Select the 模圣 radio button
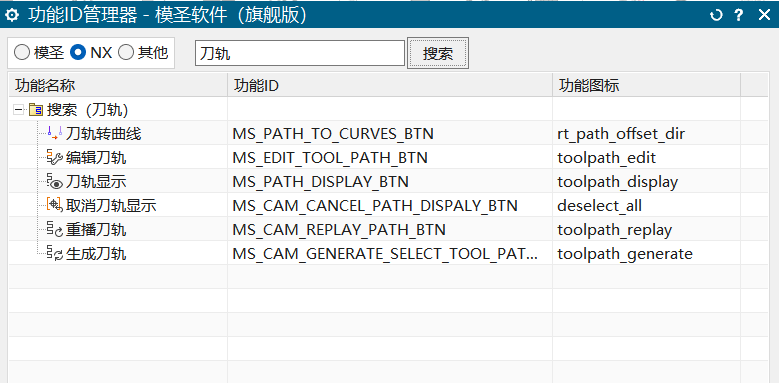This screenshot has height=383, width=779. (22, 52)
